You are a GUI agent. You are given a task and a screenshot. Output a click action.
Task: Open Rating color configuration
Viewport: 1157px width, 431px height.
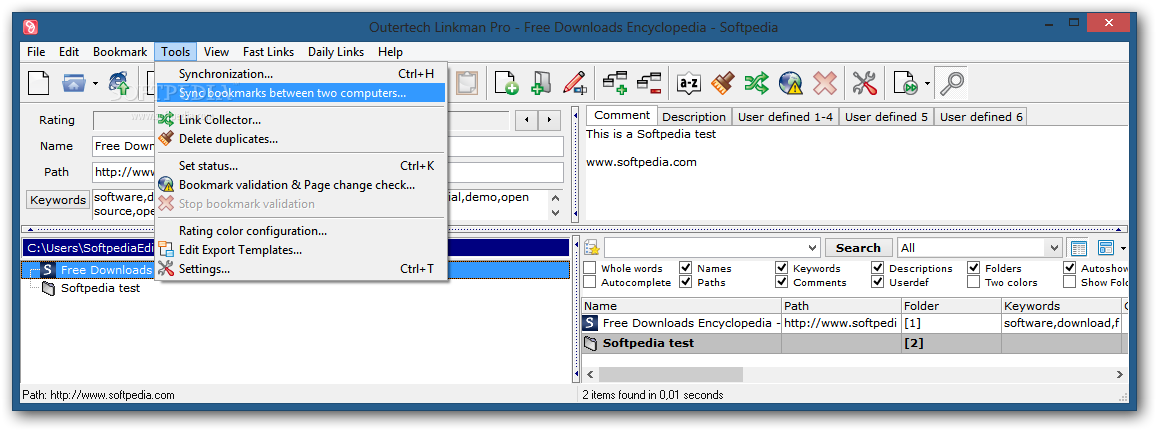pos(300,231)
